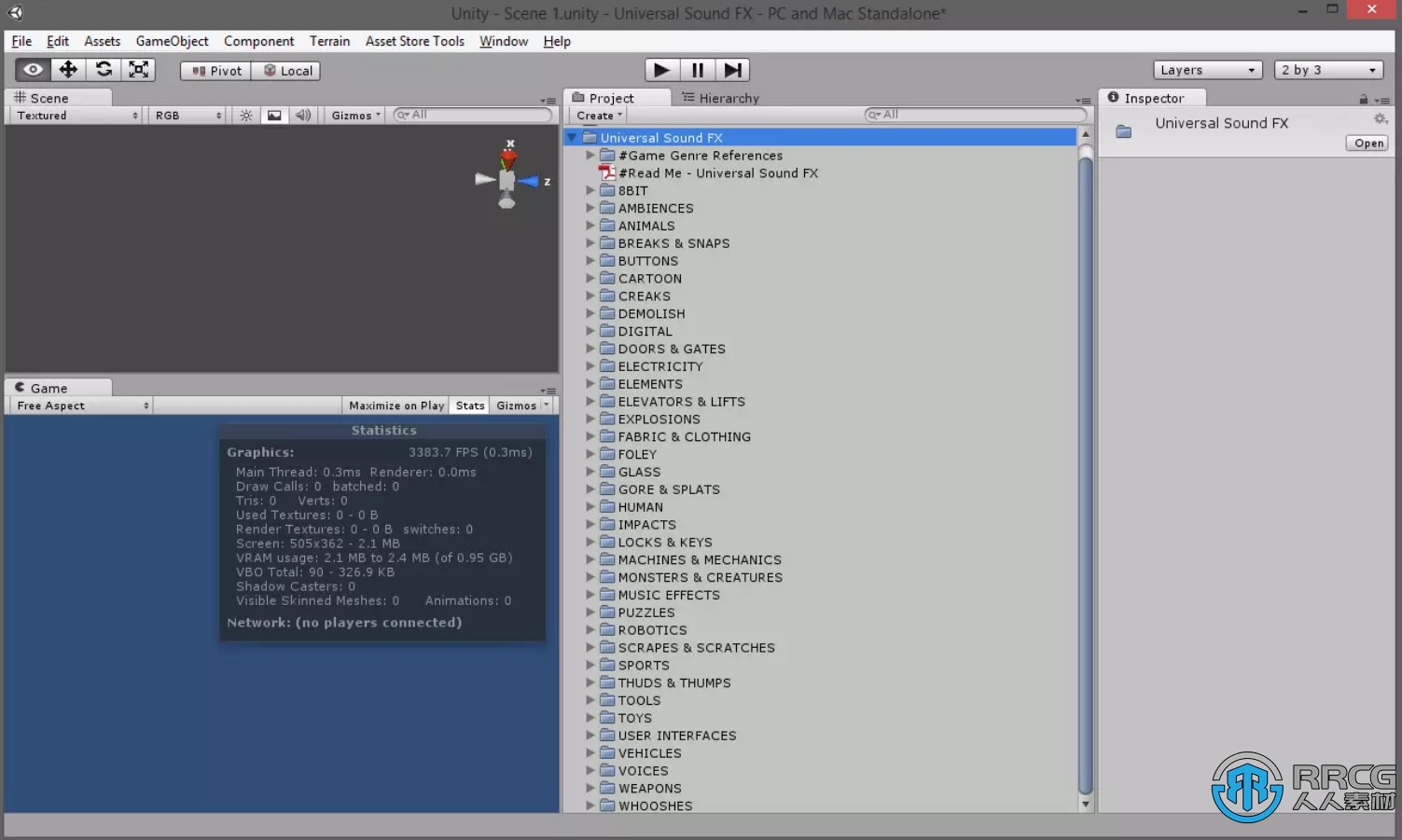1402x840 pixels.
Task: Toggle scene lighting sun icon
Action: 246,116
